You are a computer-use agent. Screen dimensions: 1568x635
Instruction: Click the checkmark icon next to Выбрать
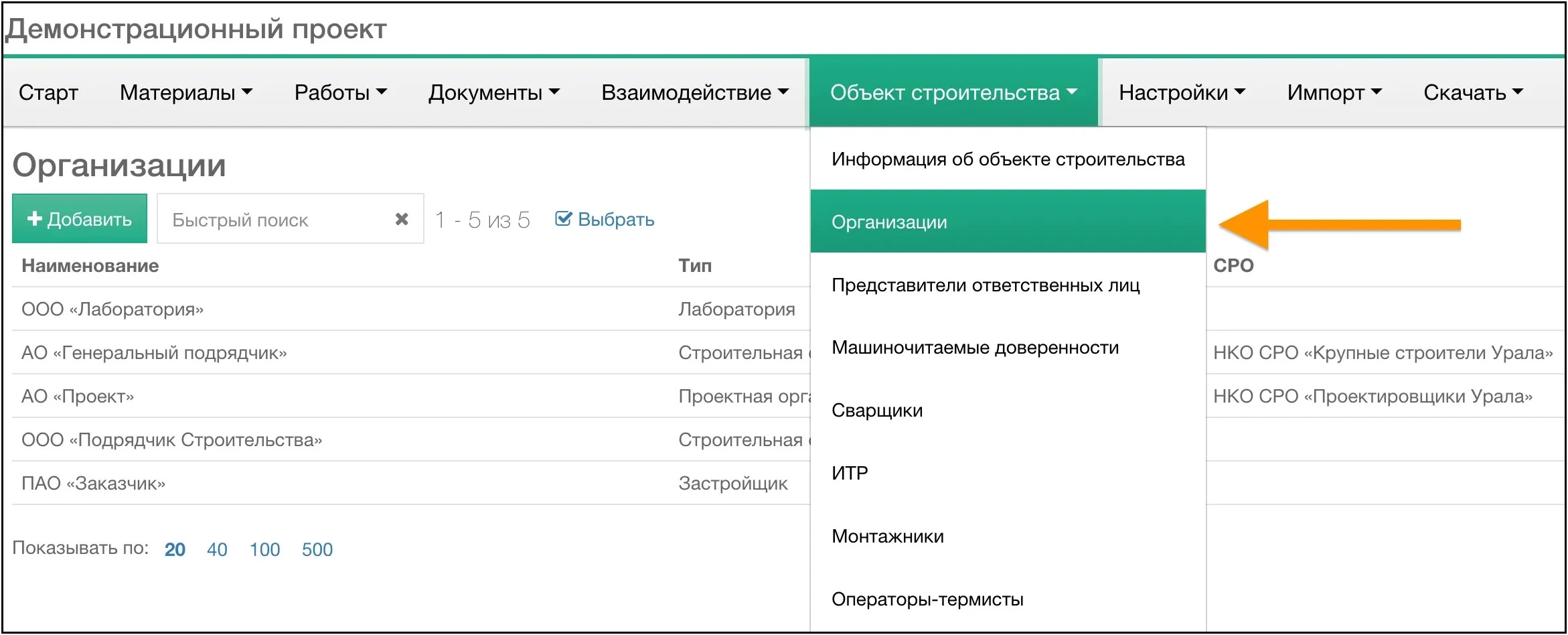pos(564,217)
